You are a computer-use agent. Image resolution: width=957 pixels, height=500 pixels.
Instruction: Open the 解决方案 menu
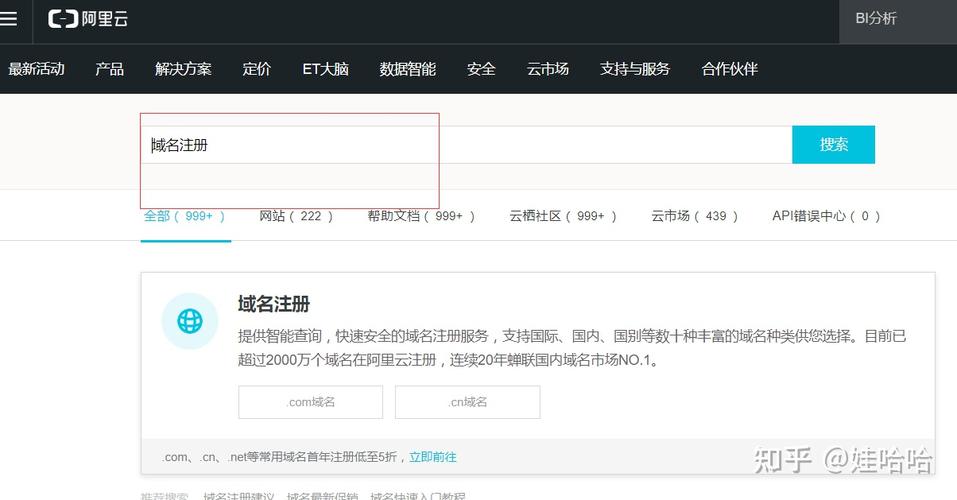point(183,69)
